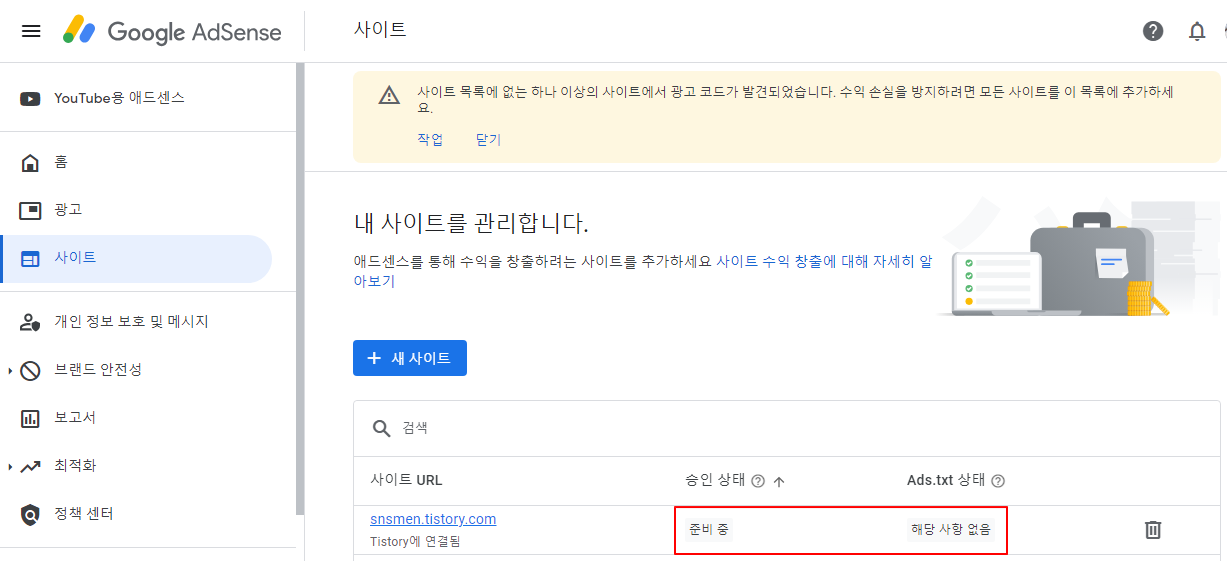
Task: Open the hamburger main menu
Action: pos(31,31)
